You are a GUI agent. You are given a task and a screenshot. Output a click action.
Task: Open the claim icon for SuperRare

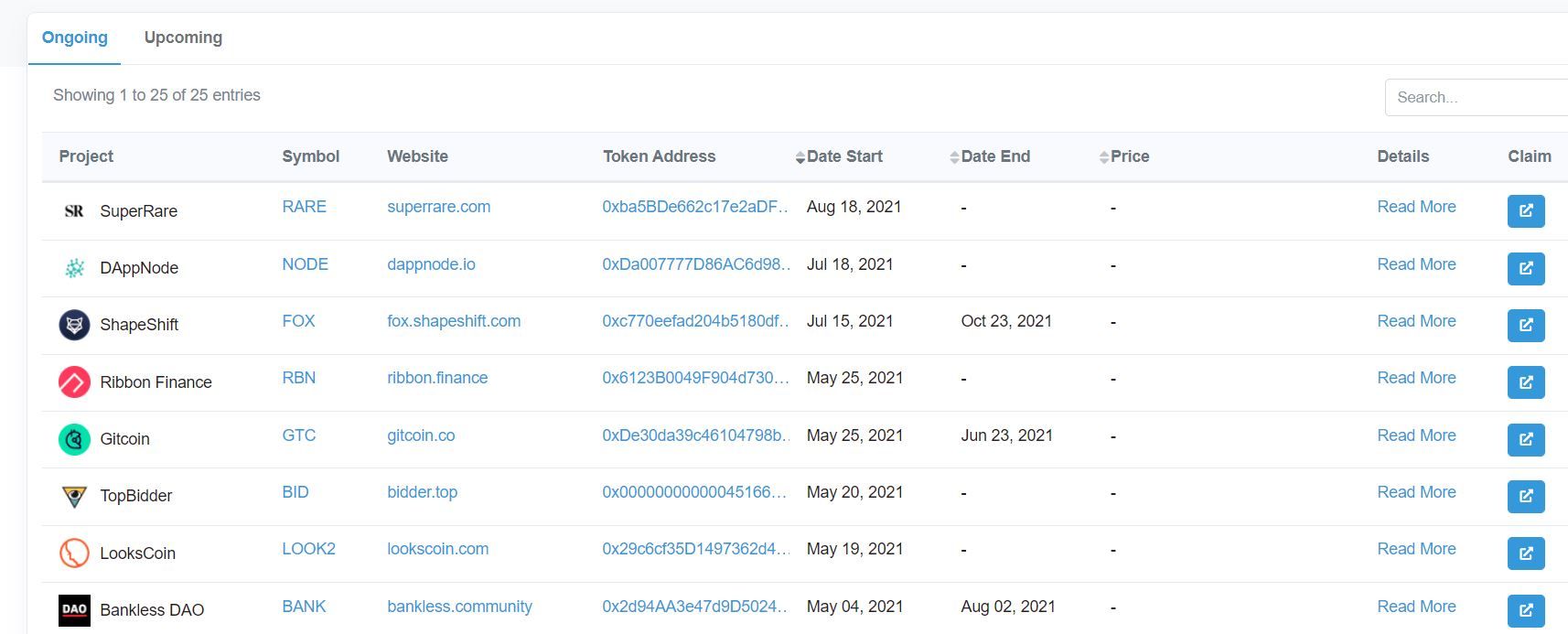(1526, 210)
